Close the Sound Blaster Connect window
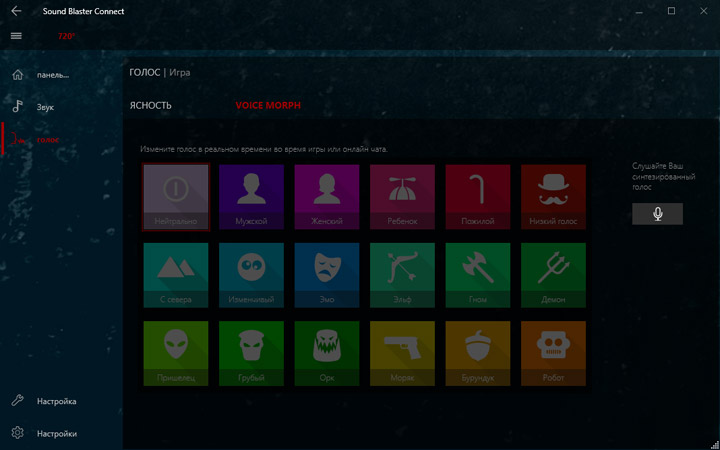Image resolution: width=720 pixels, height=450 pixels. pos(703,11)
